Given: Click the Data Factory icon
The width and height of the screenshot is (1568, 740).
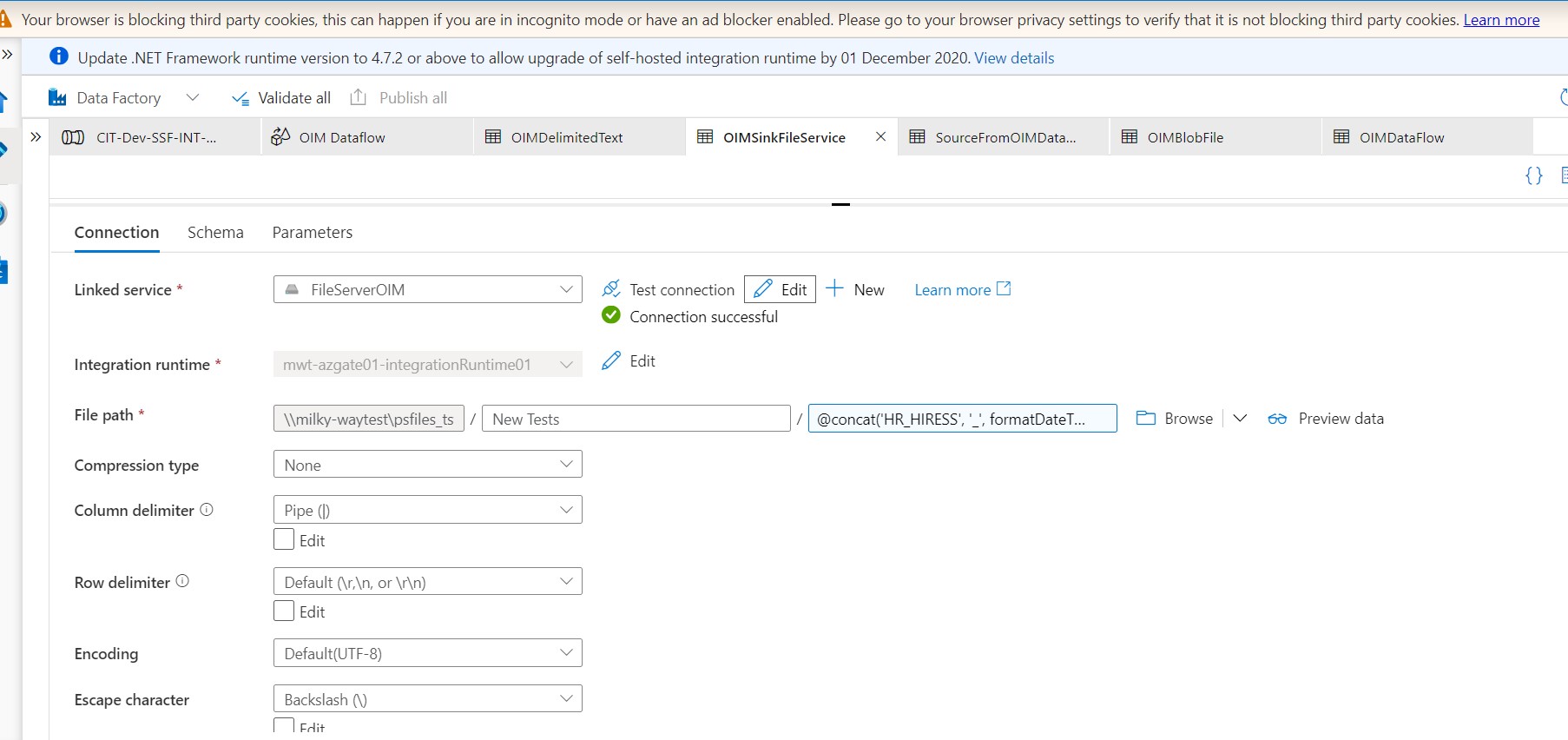Looking at the screenshot, I should pyautogui.click(x=57, y=97).
